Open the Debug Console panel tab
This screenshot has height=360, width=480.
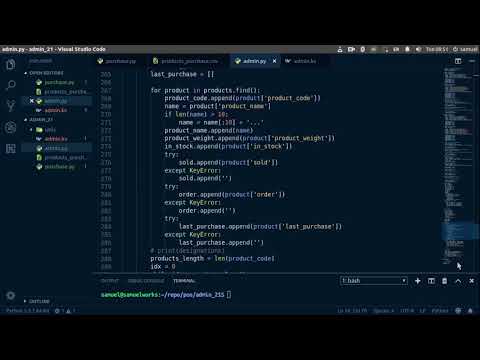pos(146,281)
